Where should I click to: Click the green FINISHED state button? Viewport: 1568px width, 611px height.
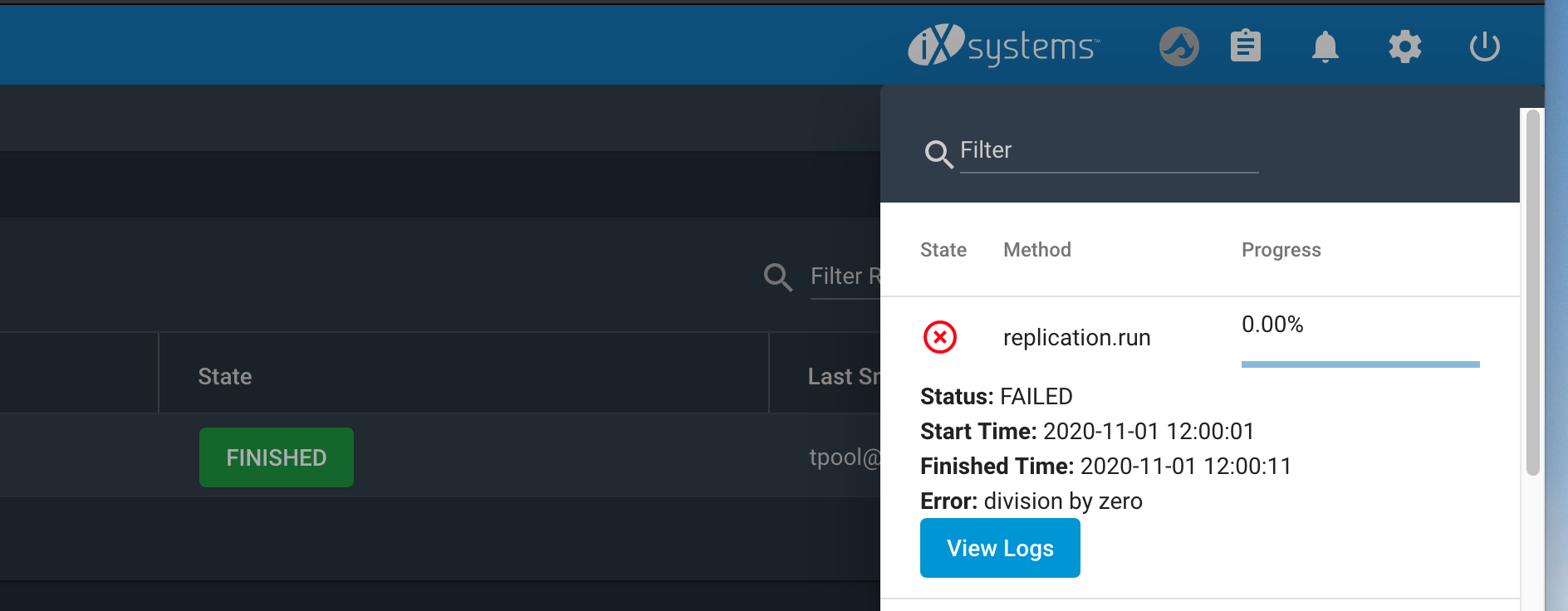(x=277, y=457)
